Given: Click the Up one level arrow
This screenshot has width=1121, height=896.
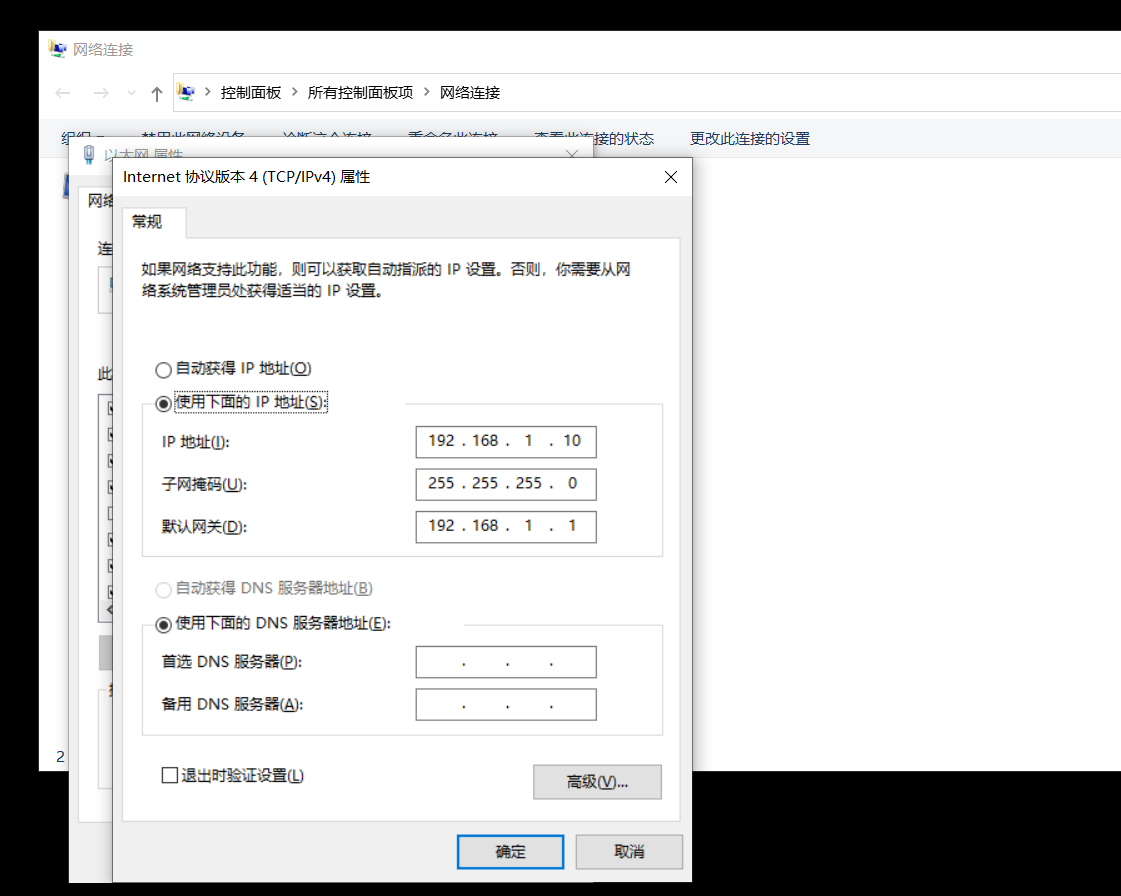Looking at the screenshot, I should click(156, 93).
